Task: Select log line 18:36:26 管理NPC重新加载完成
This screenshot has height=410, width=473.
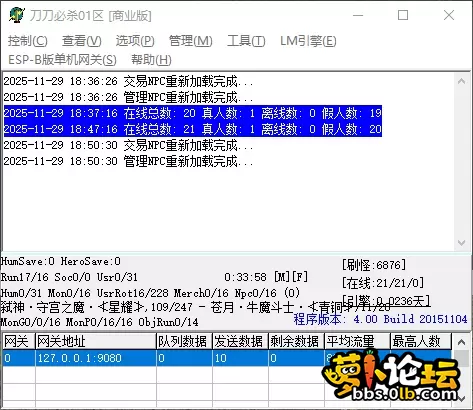Action: [128, 97]
